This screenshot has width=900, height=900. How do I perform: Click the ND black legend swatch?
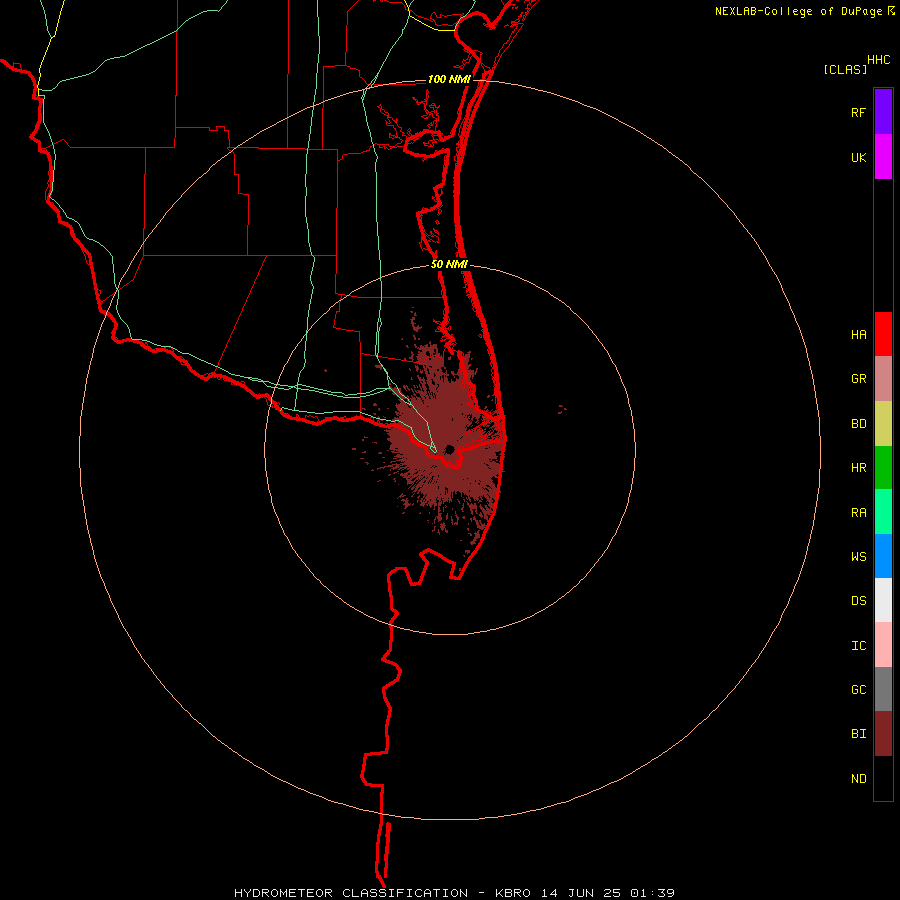click(x=883, y=778)
